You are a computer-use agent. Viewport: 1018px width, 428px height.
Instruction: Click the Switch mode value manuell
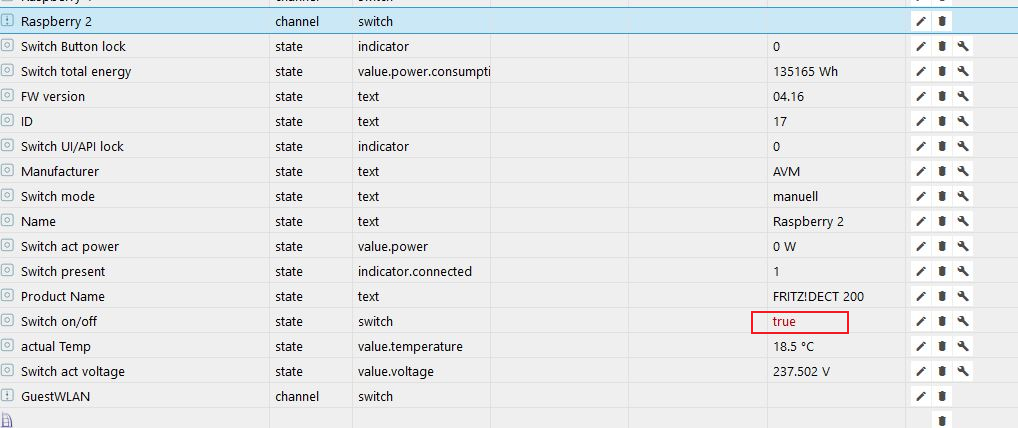[796, 197]
